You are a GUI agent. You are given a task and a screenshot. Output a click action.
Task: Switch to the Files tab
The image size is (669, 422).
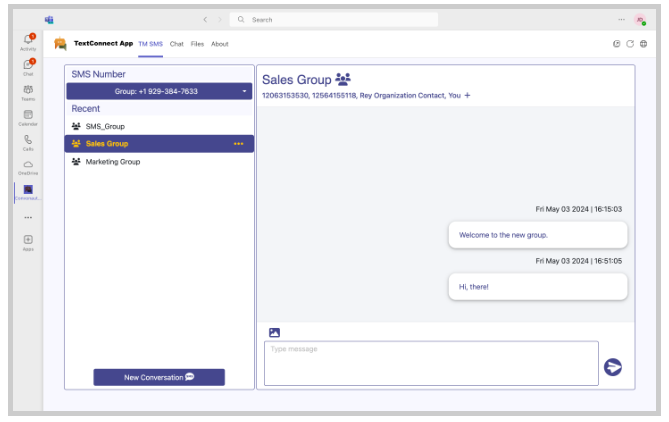197,44
